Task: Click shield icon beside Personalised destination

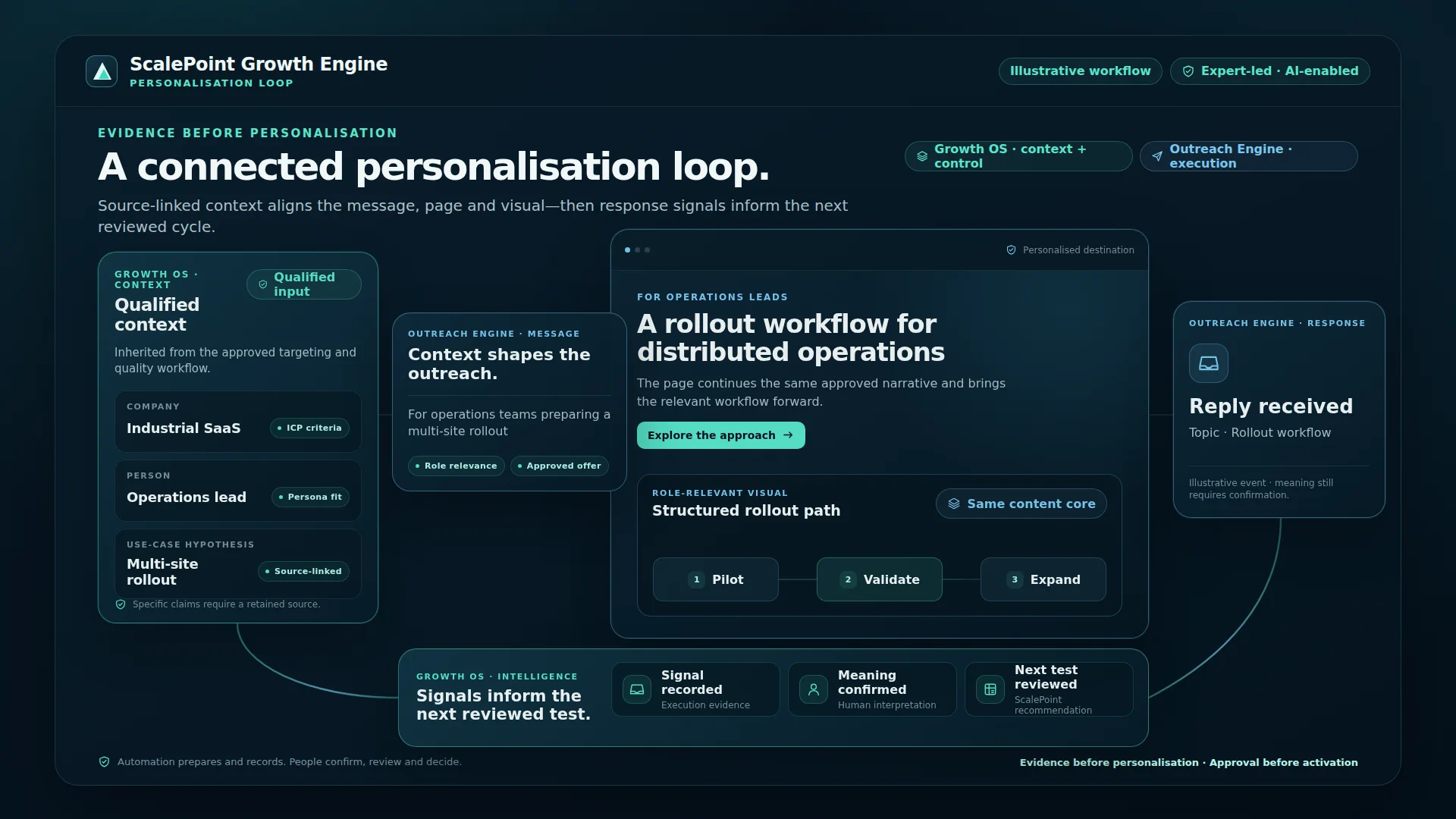Action: (x=1011, y=250)
